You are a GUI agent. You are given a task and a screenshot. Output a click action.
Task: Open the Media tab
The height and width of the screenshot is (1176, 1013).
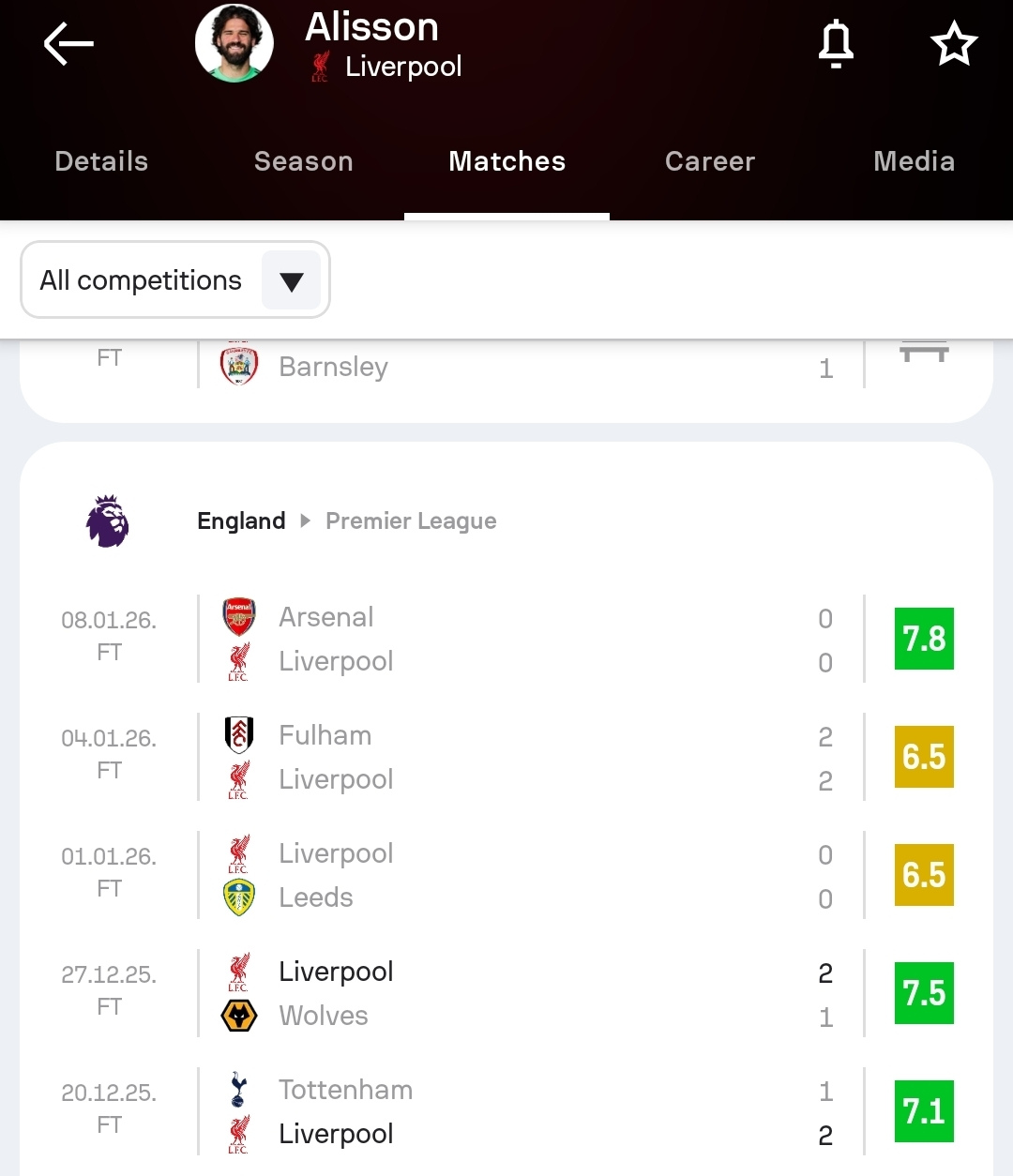click(x=914, y=161)
